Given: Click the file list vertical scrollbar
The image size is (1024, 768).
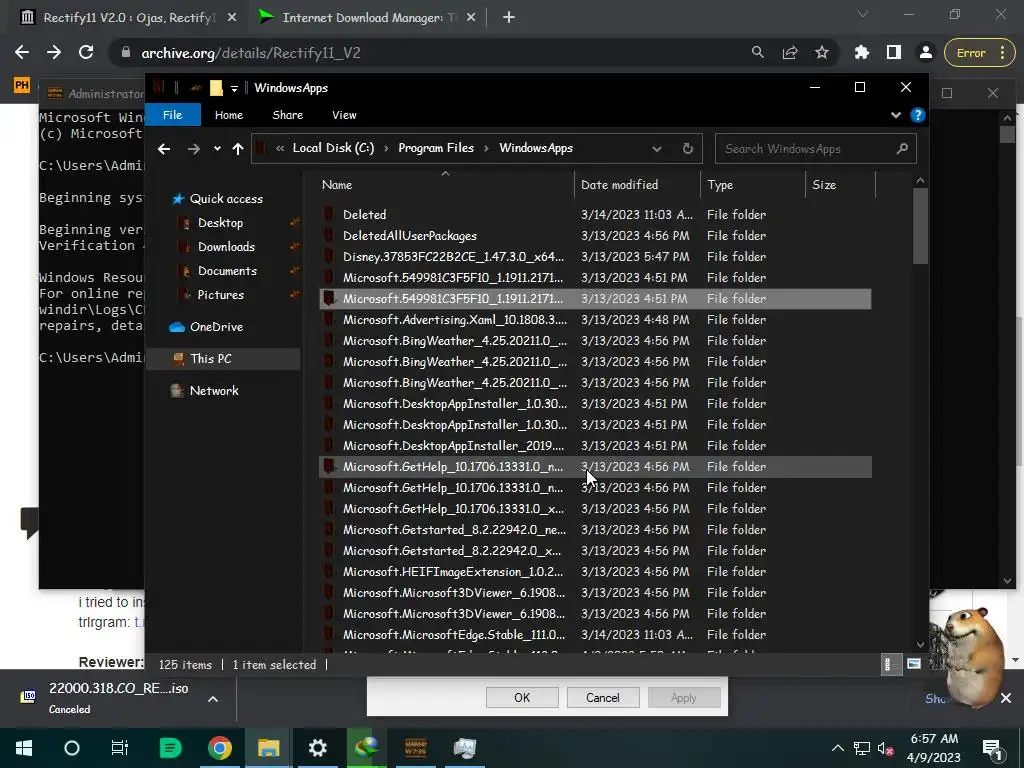Looking at the screenshot, I should point(920,227).
